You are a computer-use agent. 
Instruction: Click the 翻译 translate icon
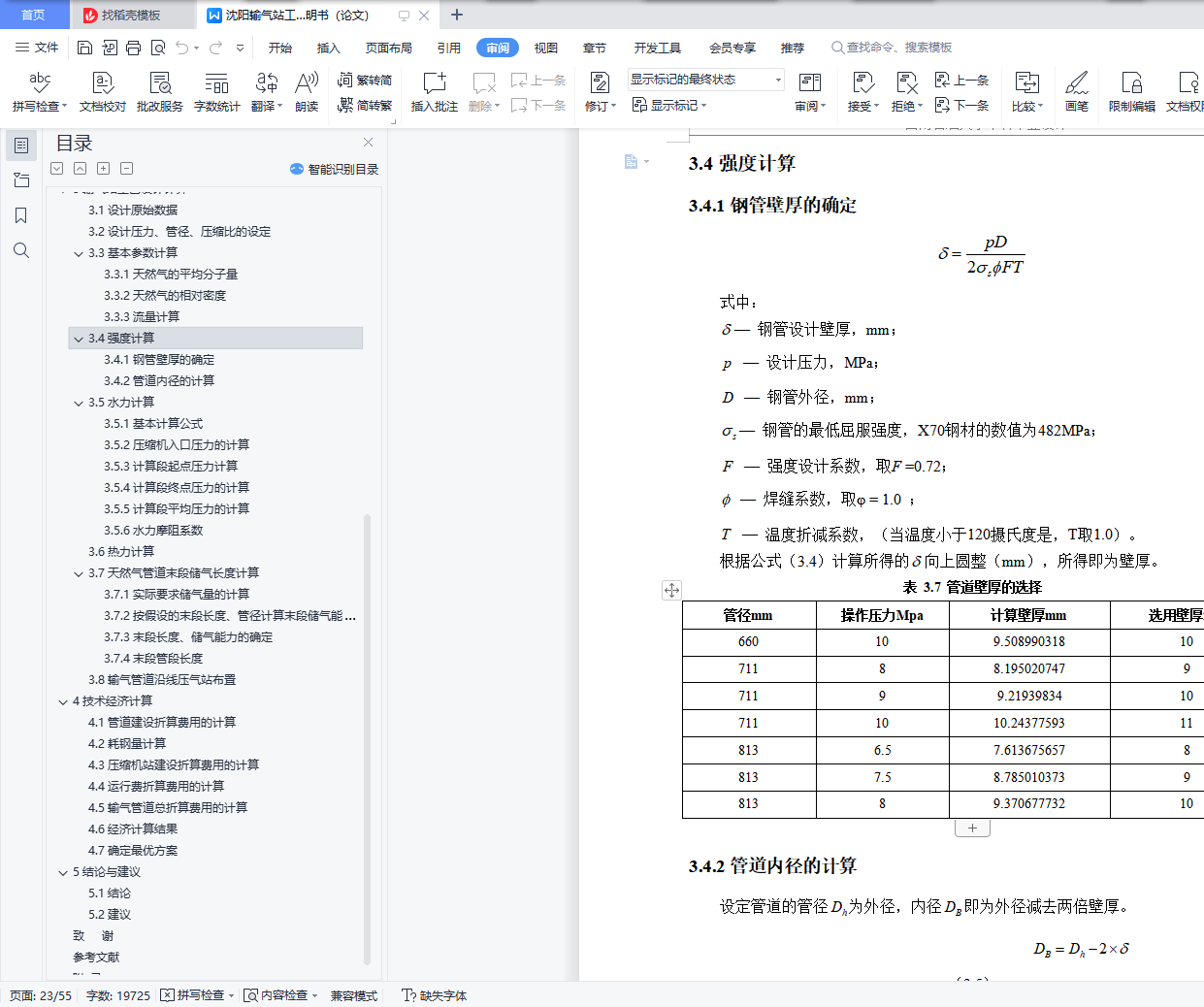(x=266, y=83)
